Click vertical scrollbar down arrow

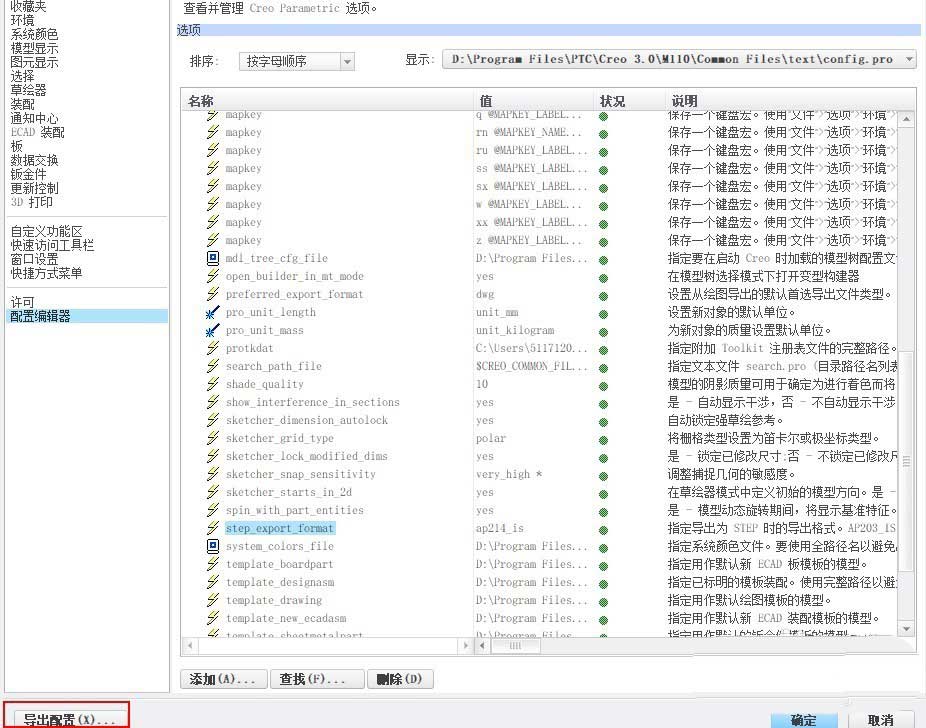[907, 629]
